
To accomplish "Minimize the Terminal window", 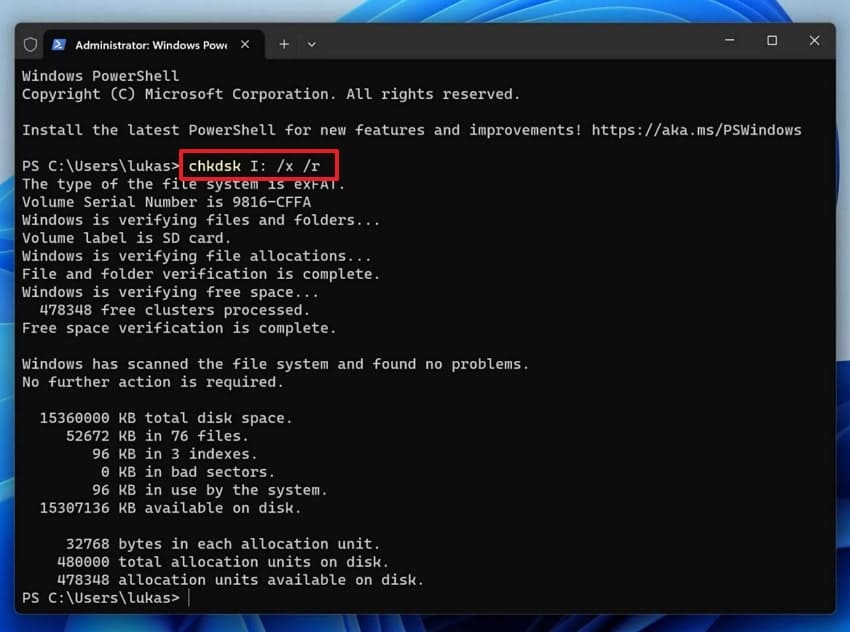I will click(x=730, y=40).
